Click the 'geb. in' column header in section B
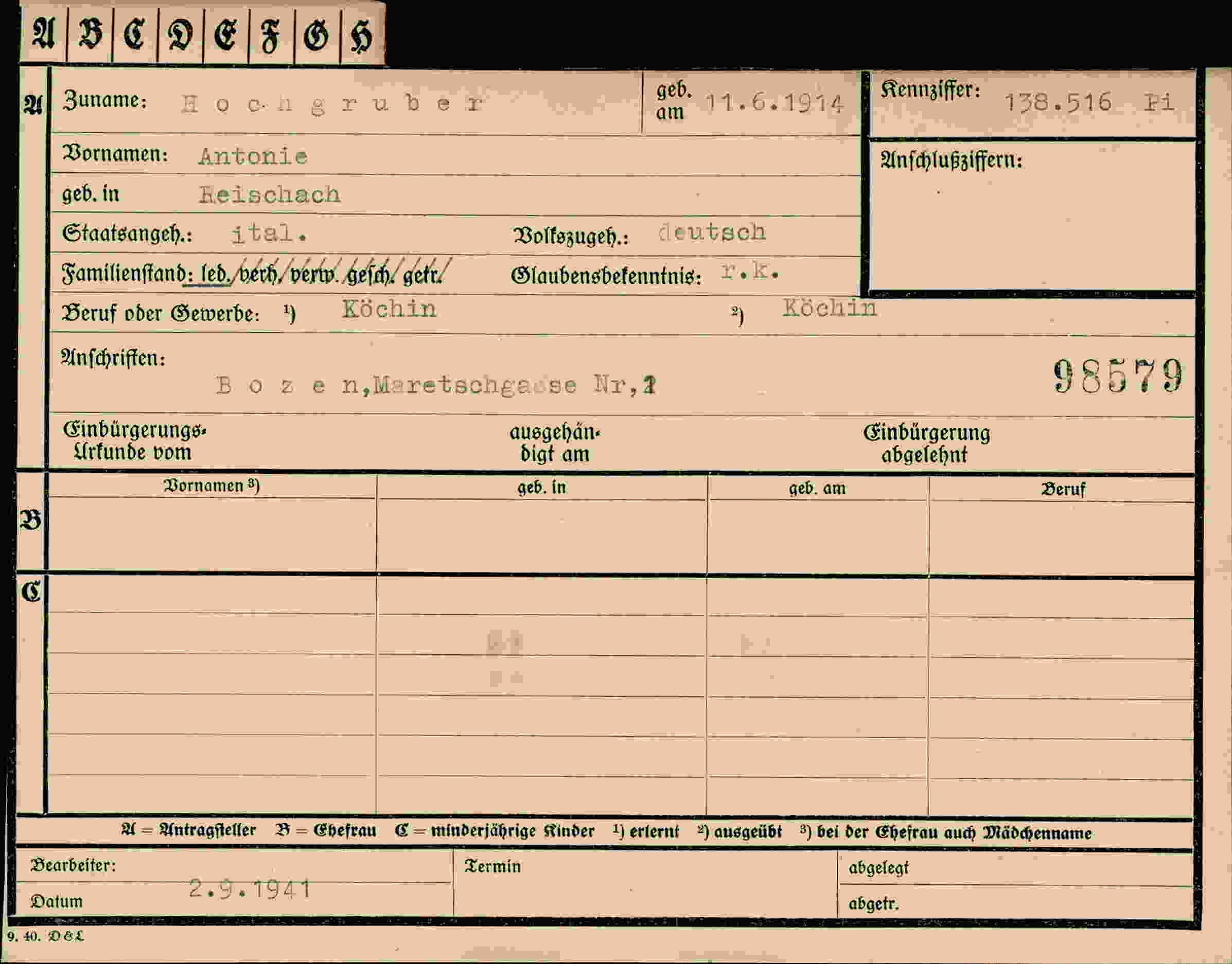 click(x=541, y=487)
